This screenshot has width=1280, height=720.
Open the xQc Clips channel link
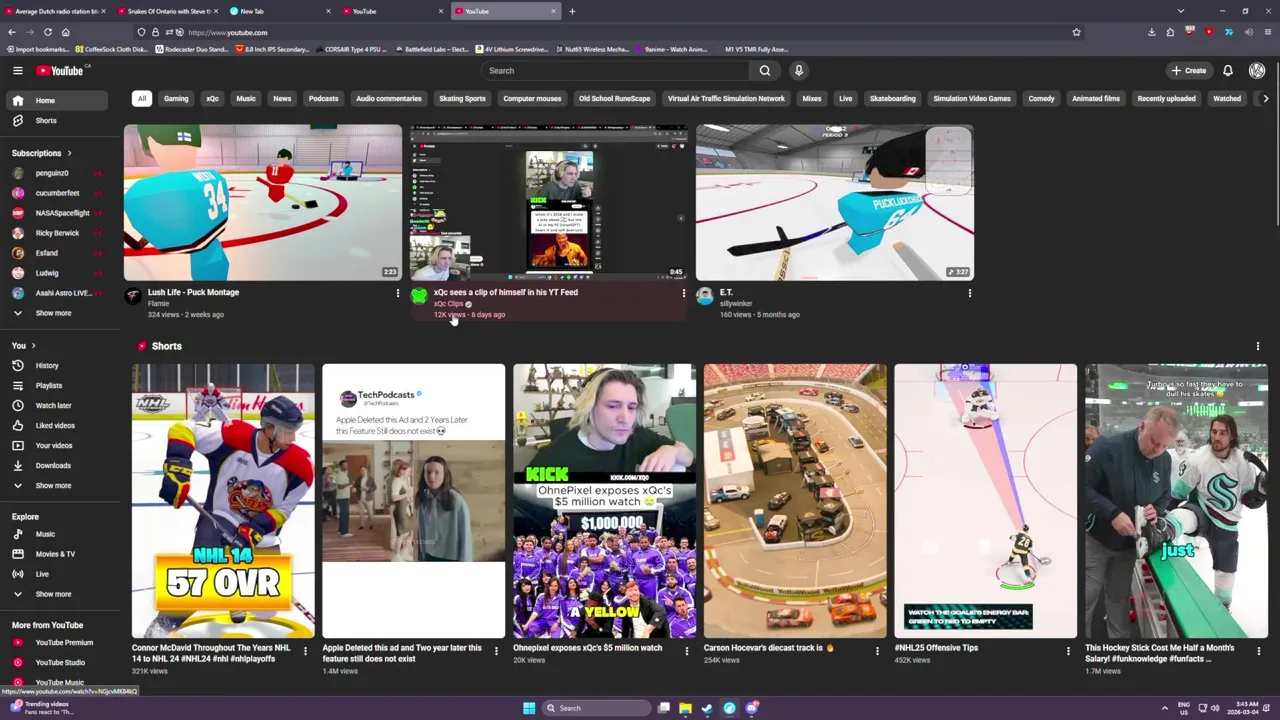(448, 304)
